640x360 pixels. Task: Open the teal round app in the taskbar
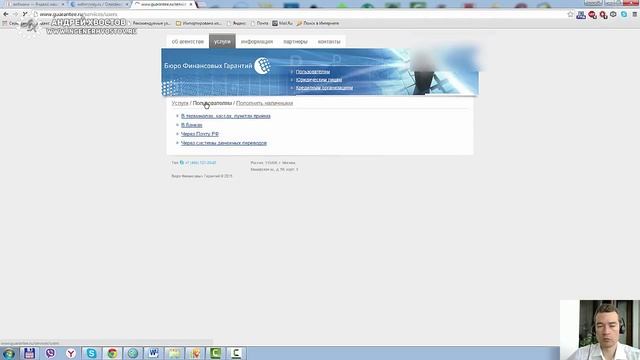[133, 353]
